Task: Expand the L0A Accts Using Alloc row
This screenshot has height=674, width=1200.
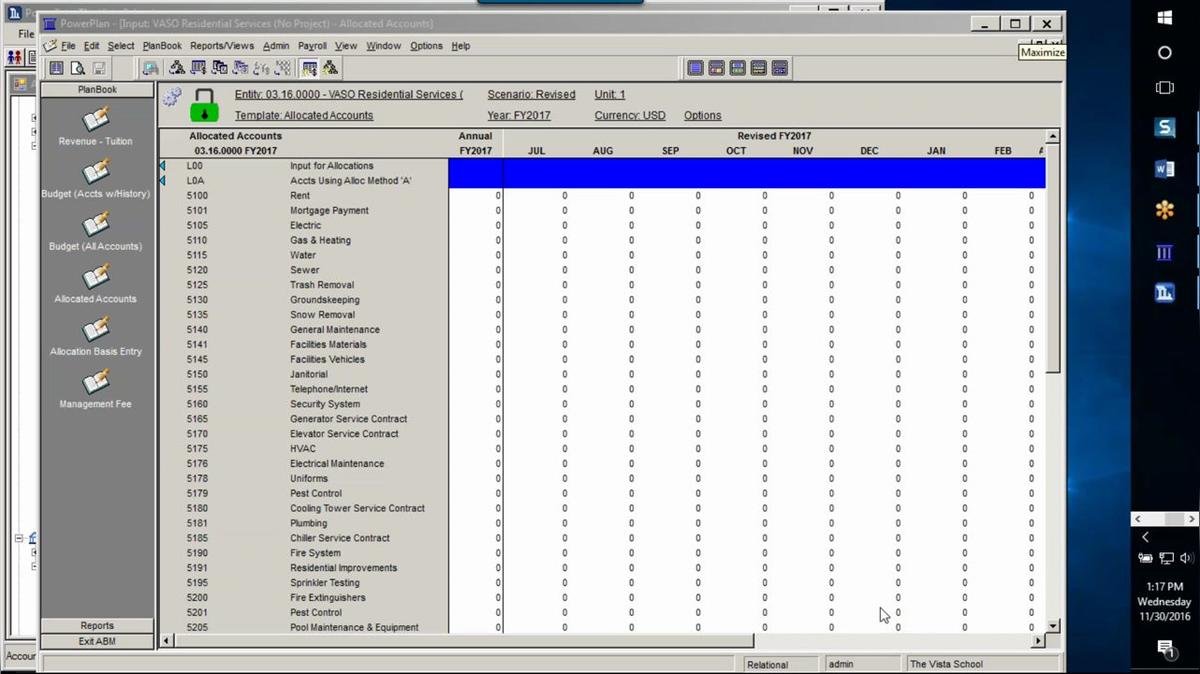Action: (162, 181)
